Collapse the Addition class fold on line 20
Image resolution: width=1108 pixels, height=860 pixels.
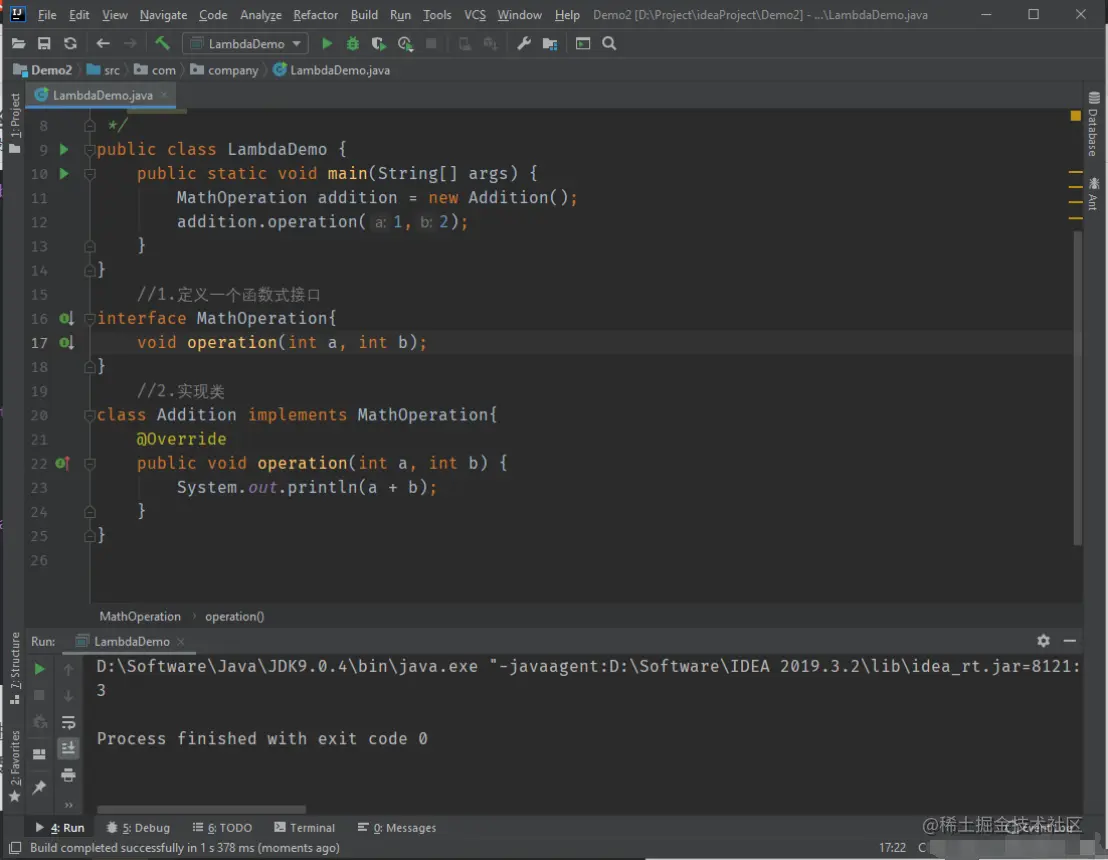point(90,416)
